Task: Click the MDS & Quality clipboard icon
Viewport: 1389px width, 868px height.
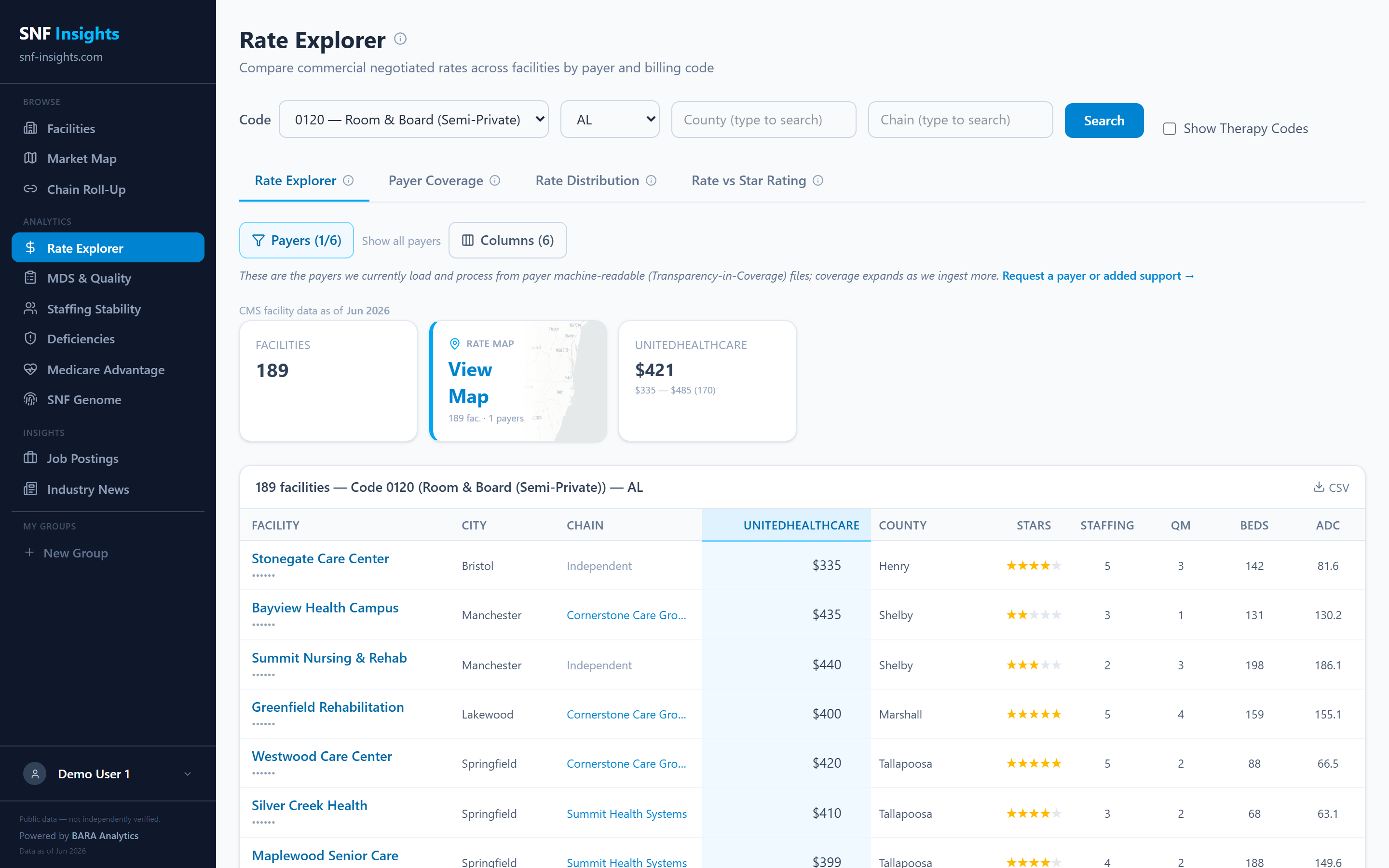Action: (x=30, y=278)
